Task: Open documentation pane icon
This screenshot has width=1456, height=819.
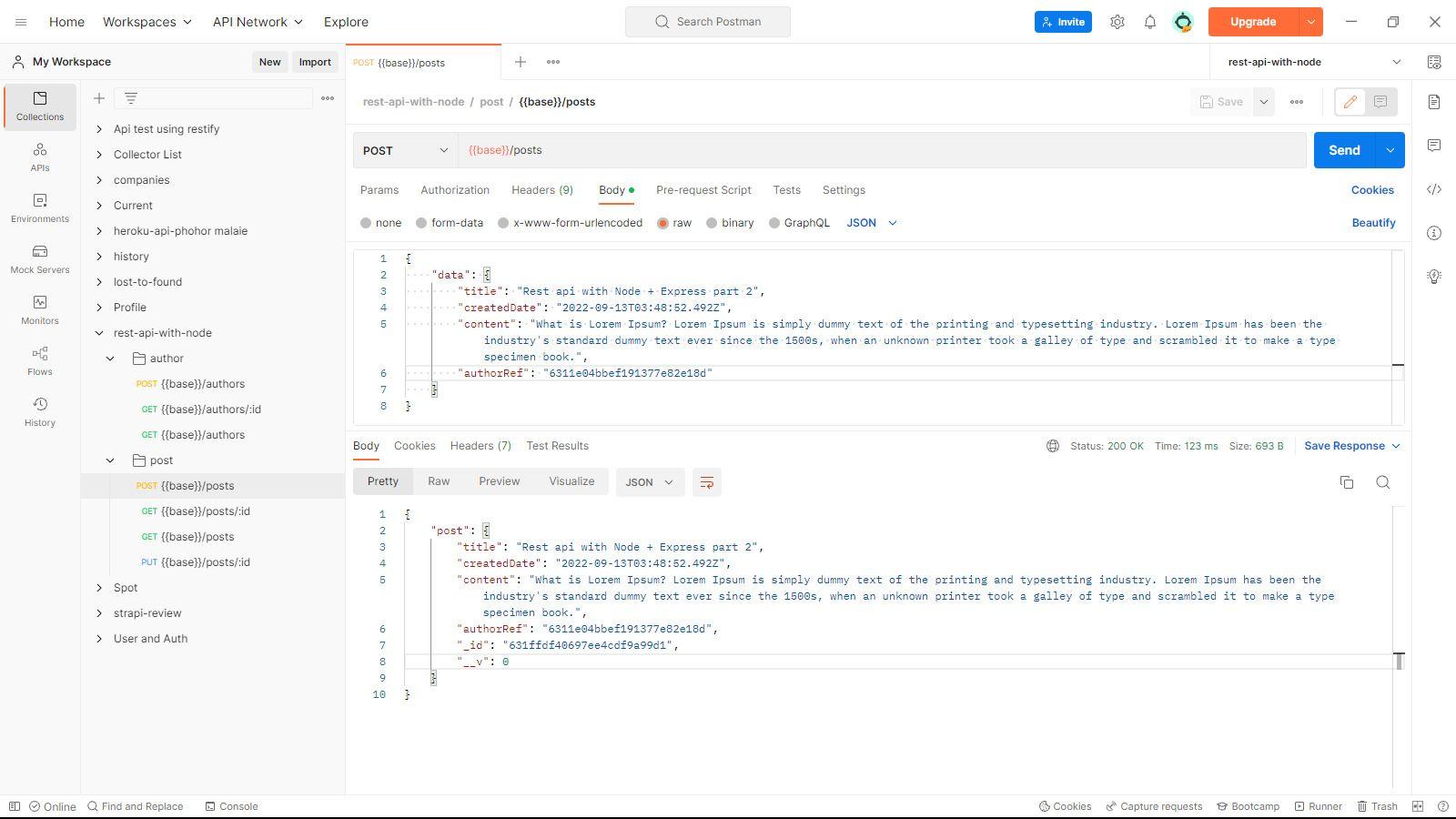Action: [x=1434, y=102]
